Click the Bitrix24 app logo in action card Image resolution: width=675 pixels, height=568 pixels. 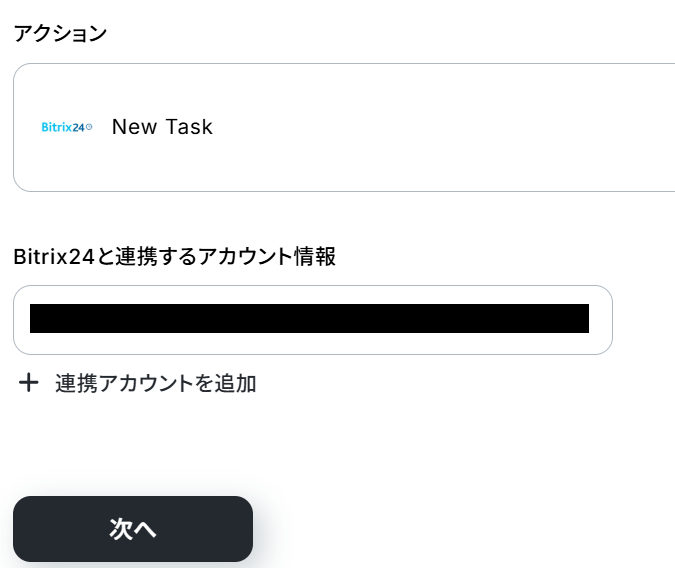[x=67, y=127]
